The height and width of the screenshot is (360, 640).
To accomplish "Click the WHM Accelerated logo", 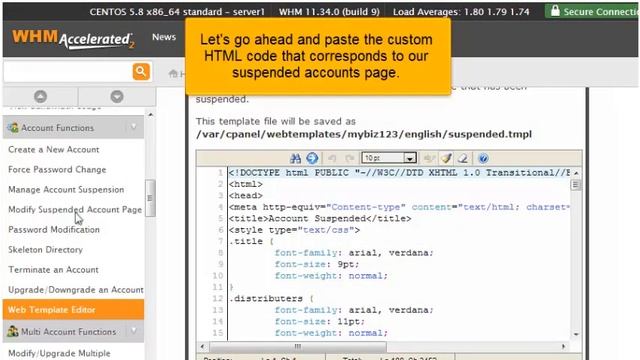I will (x=73, y=39).
